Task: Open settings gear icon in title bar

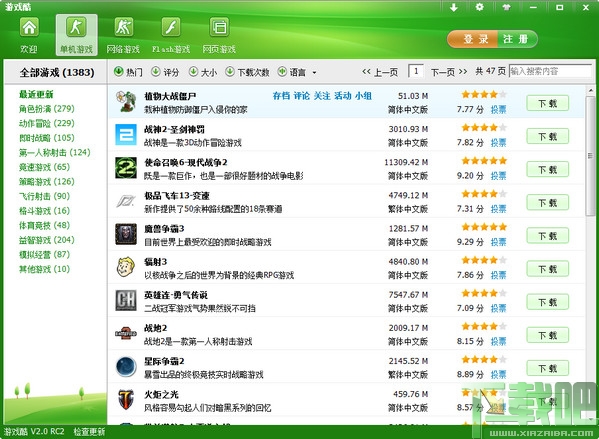Action: coord(479,7)
